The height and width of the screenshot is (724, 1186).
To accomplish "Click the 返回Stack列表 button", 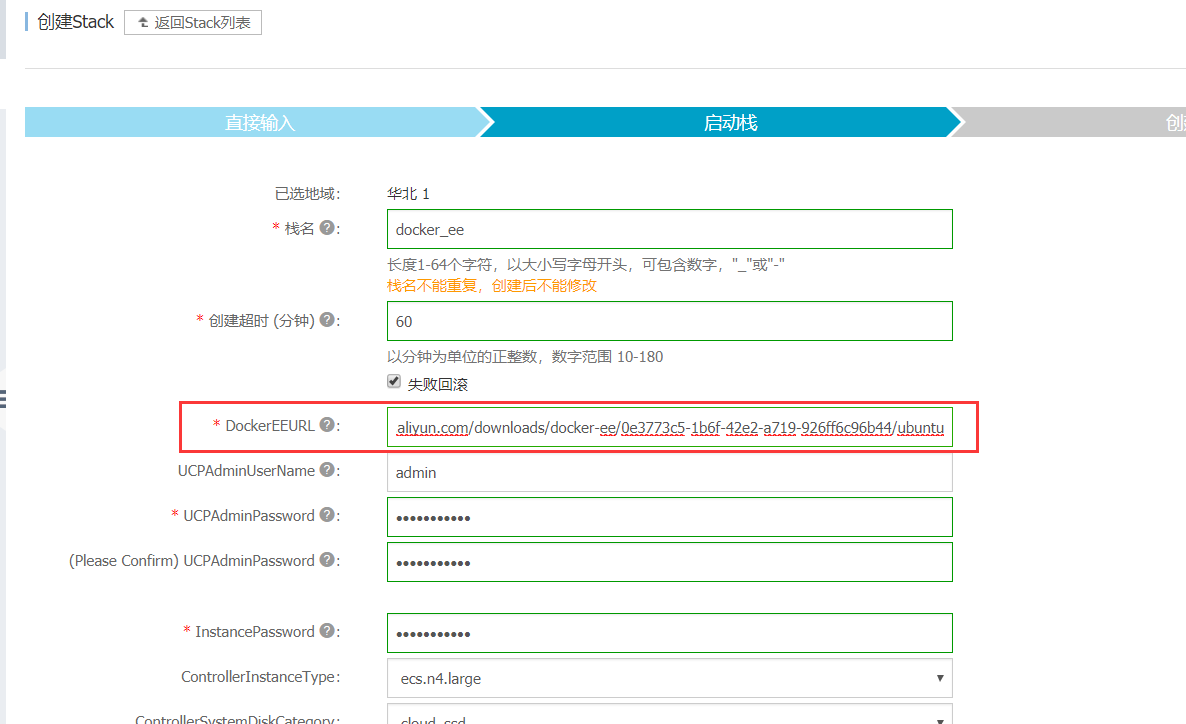I will click(x=193, y=23).
